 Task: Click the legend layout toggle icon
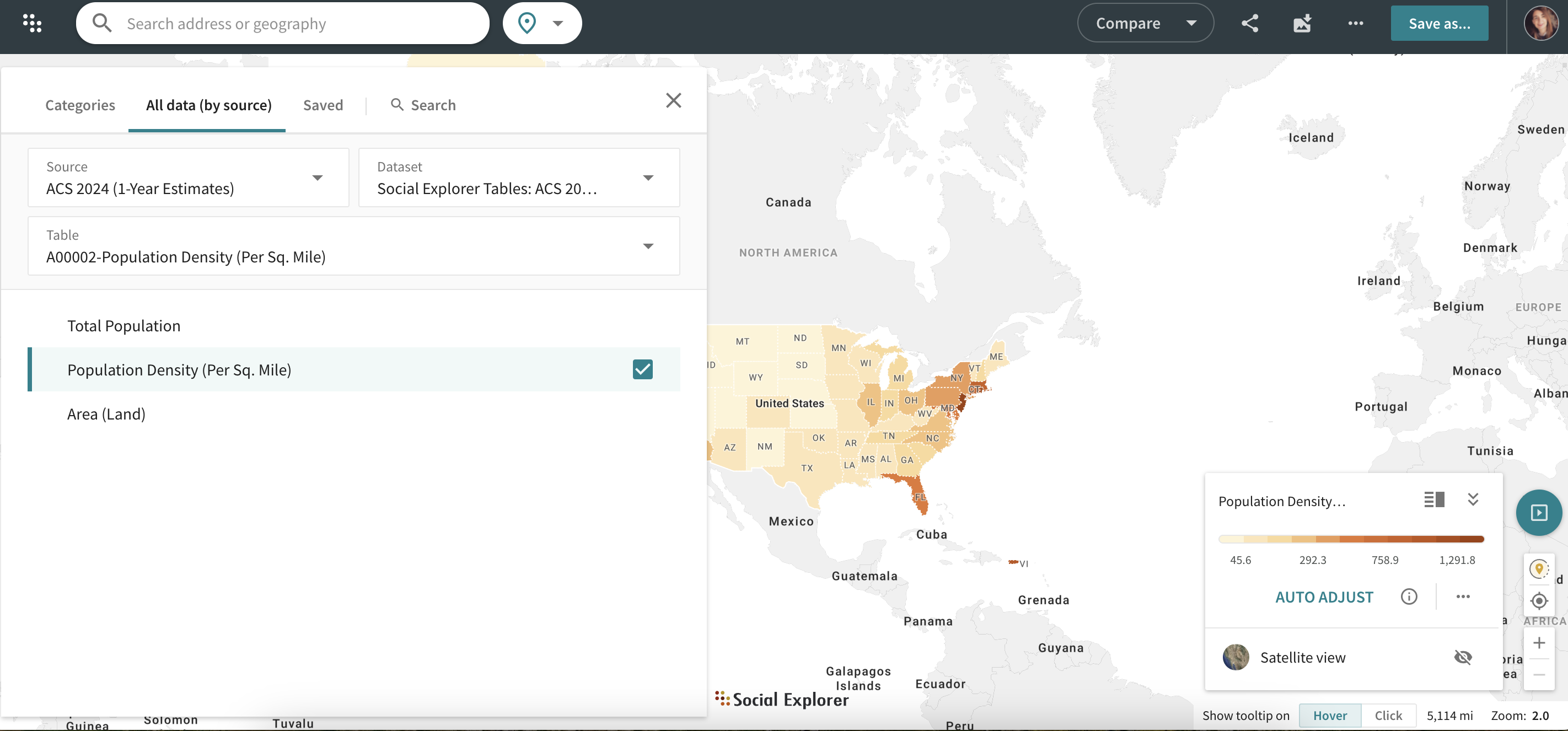[x=1433, y=499]
